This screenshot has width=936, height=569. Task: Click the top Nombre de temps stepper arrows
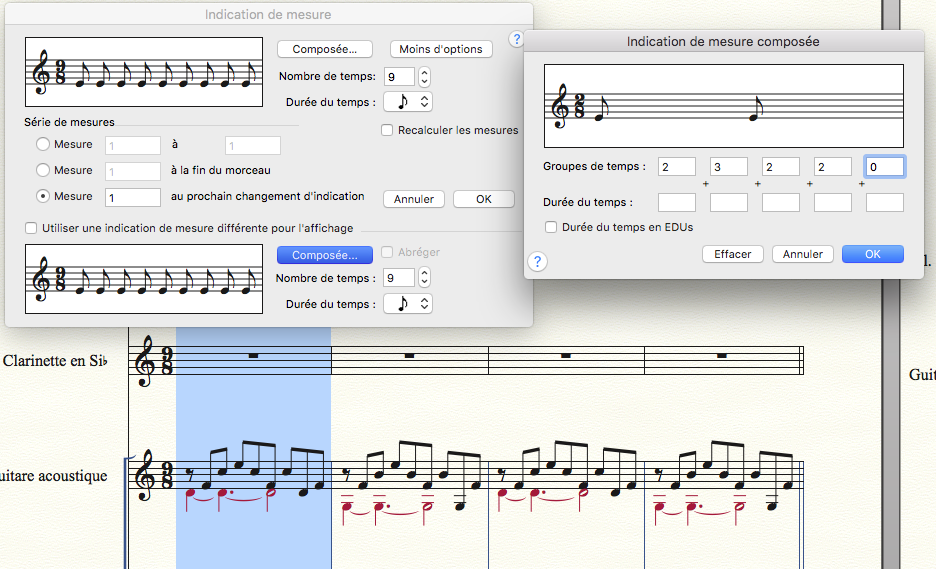[x=424, y=77]
